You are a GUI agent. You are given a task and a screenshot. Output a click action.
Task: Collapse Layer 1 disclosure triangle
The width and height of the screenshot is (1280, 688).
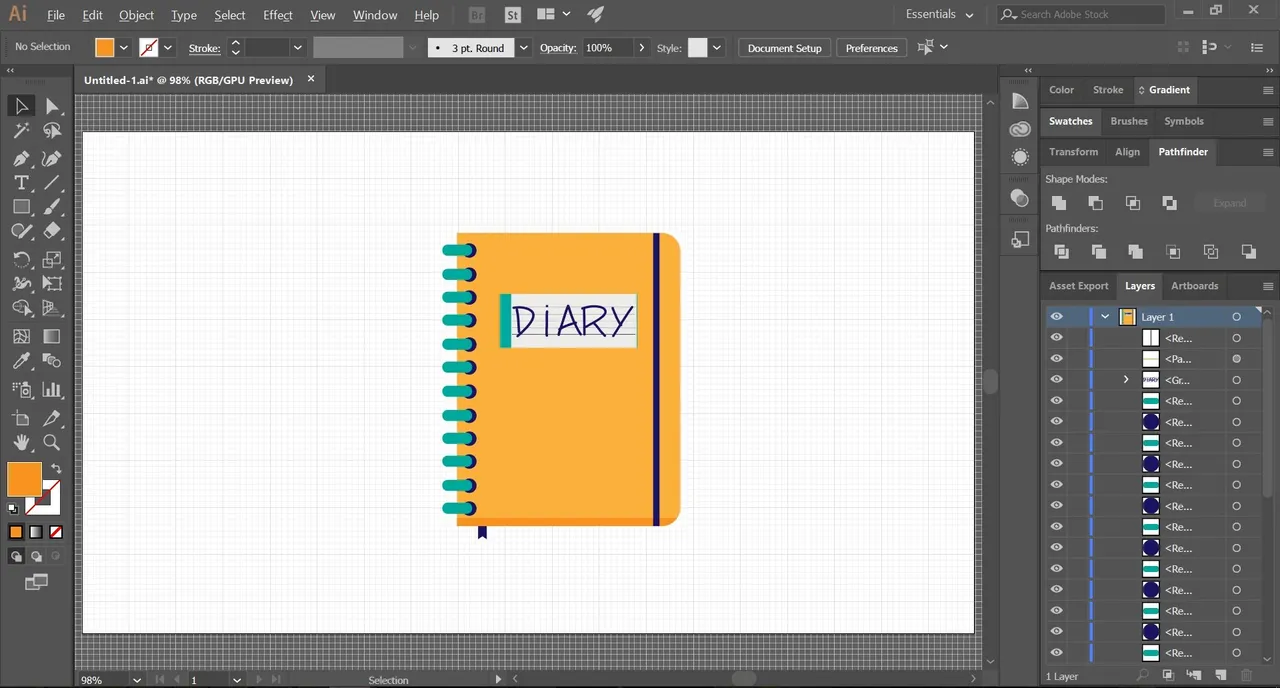click(1105, 317)
